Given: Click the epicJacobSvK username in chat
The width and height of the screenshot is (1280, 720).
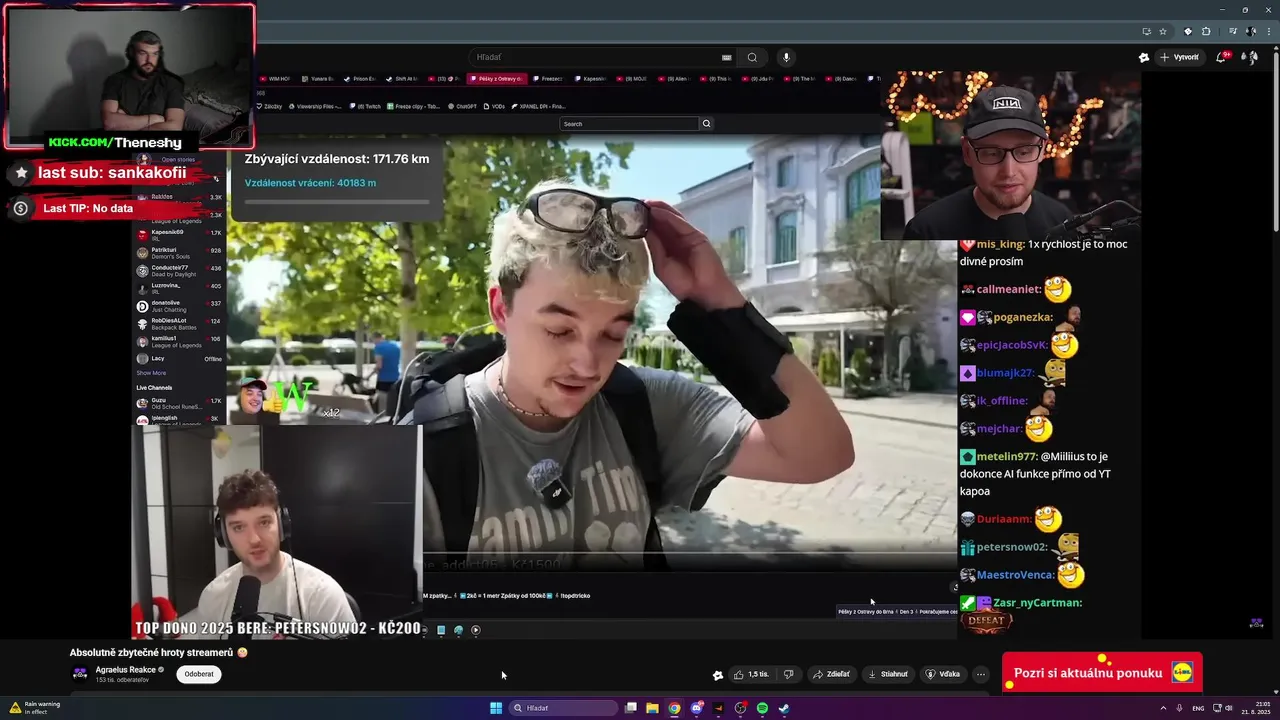Looking at the screenshot, I should point(1014,345).
